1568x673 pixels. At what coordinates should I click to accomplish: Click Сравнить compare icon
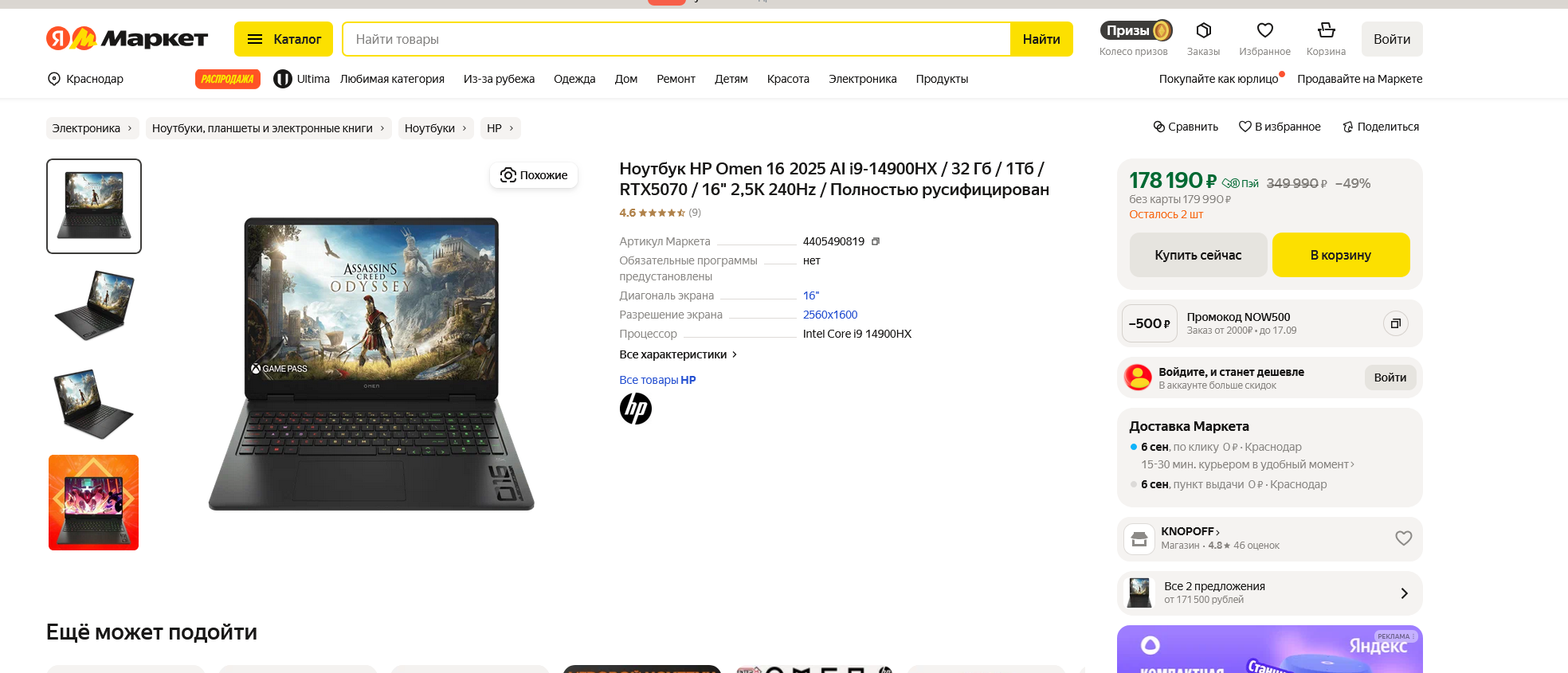tap(1186, 127)
